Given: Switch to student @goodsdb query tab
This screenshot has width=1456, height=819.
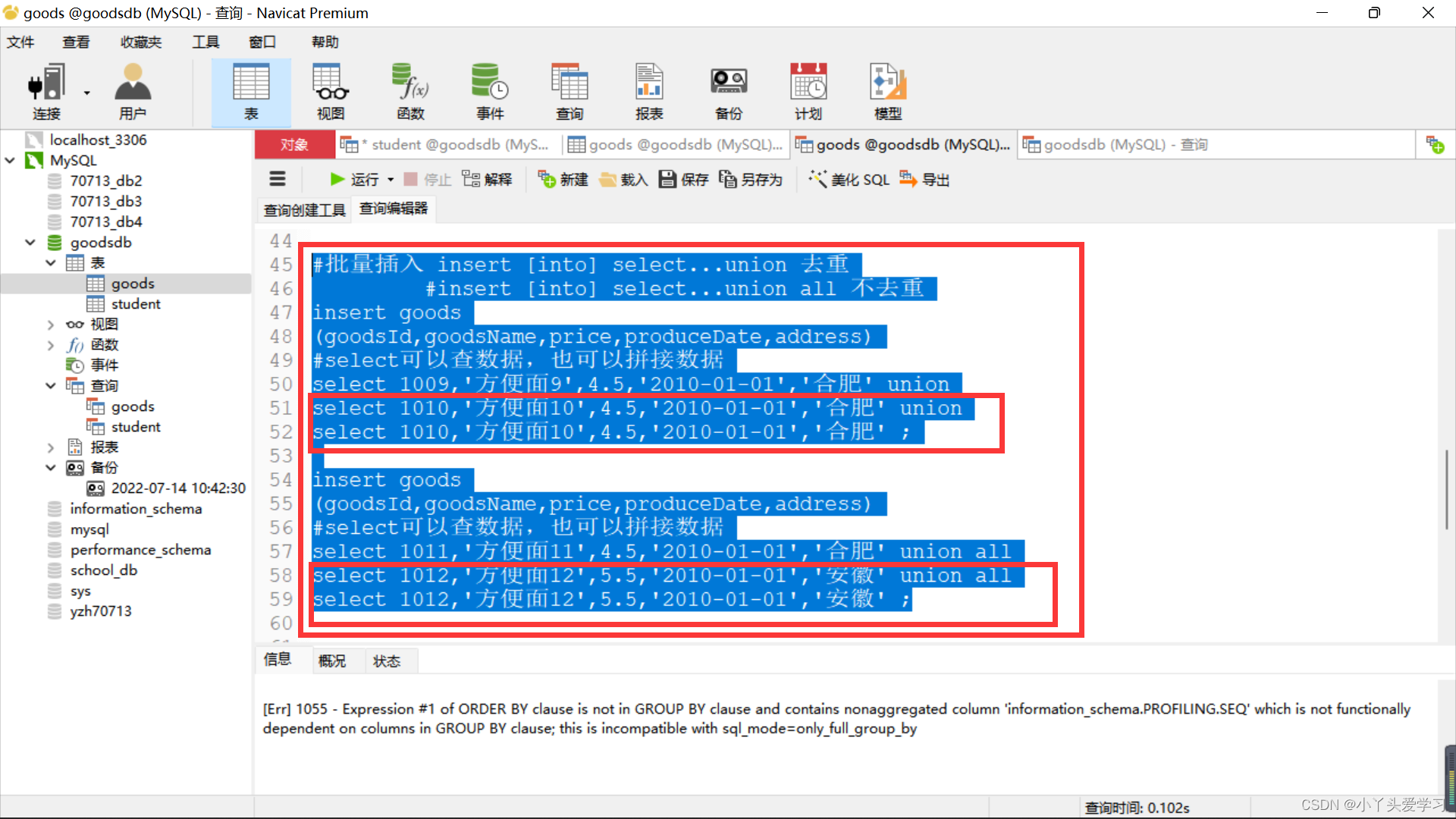Looking at the screenshot, I should tap(449, 144).
